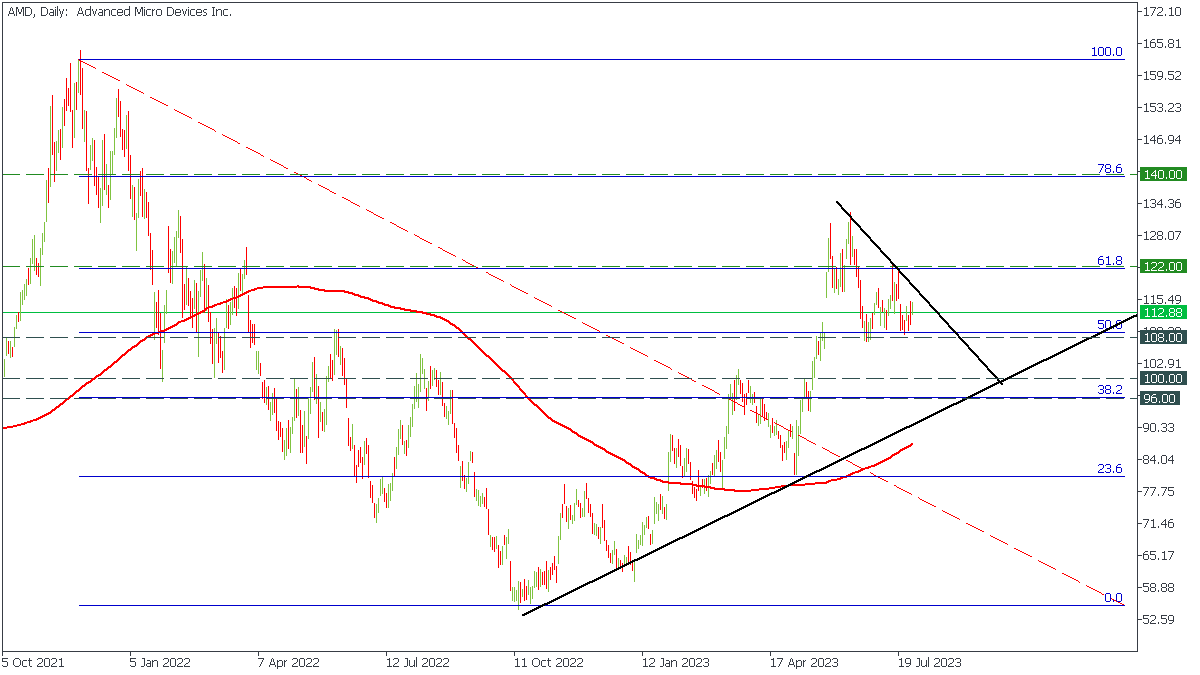Click the AMD Daily chart title
This screenshot has height=675, width=1200.
pyautogui.click(x=119, y=12)
